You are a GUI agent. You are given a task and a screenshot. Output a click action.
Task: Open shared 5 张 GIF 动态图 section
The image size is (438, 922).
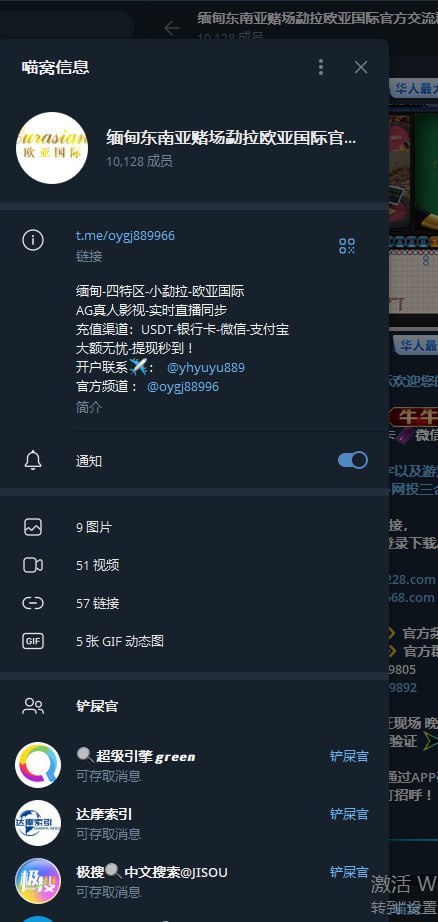tap(195, 641)
